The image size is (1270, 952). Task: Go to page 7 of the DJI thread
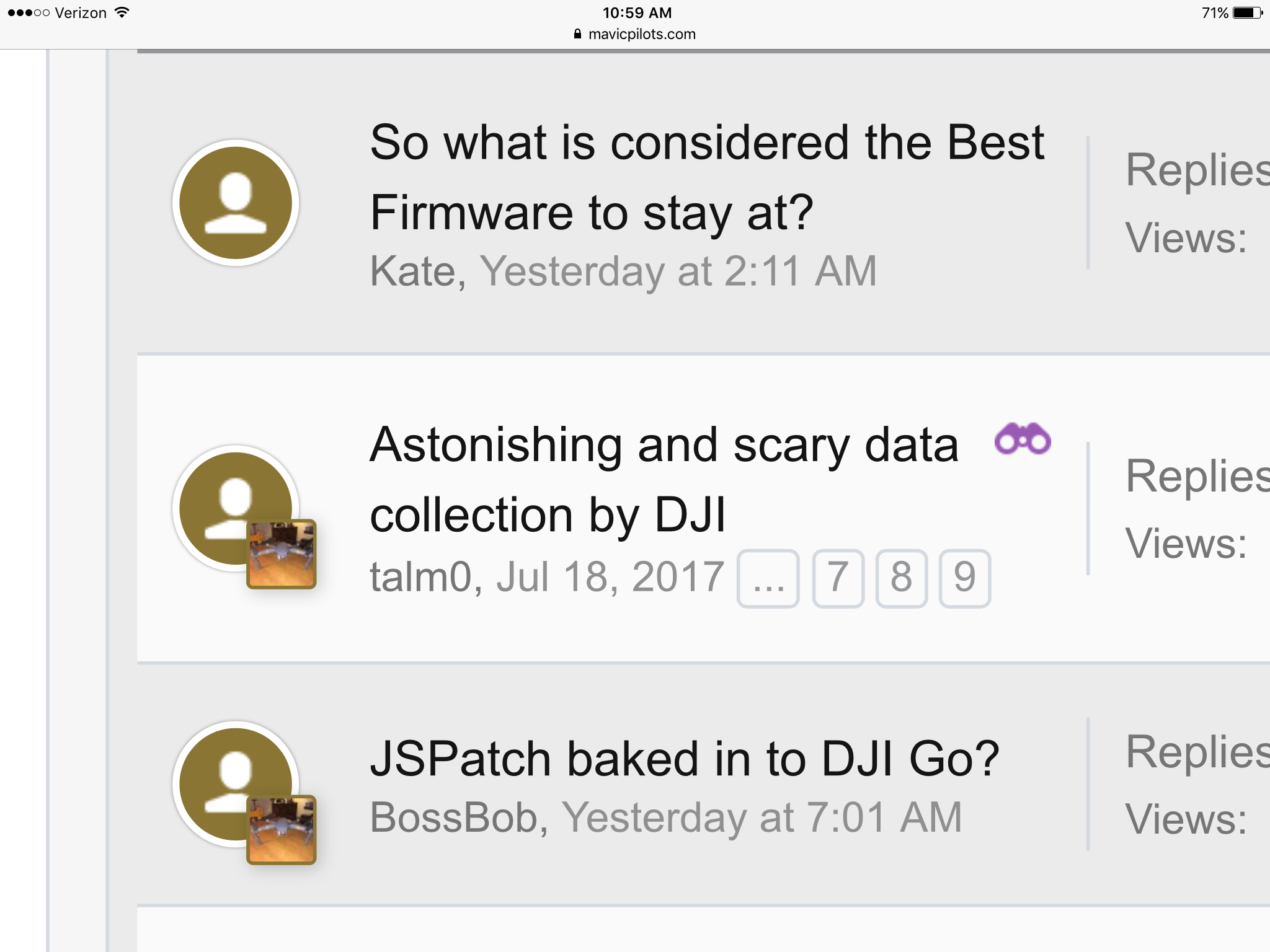point(838,578)
